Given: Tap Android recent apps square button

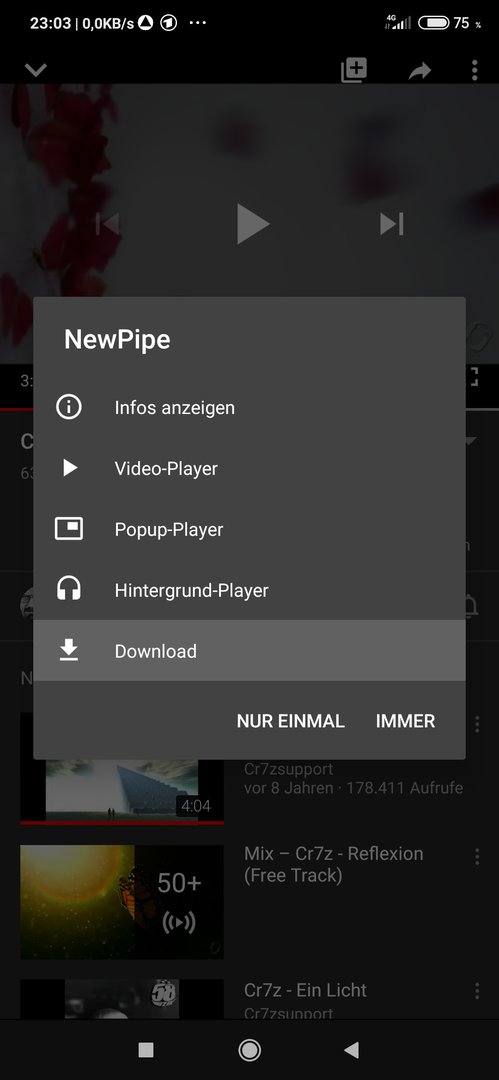Looking at the screenshot, I should click(146, 1050).
